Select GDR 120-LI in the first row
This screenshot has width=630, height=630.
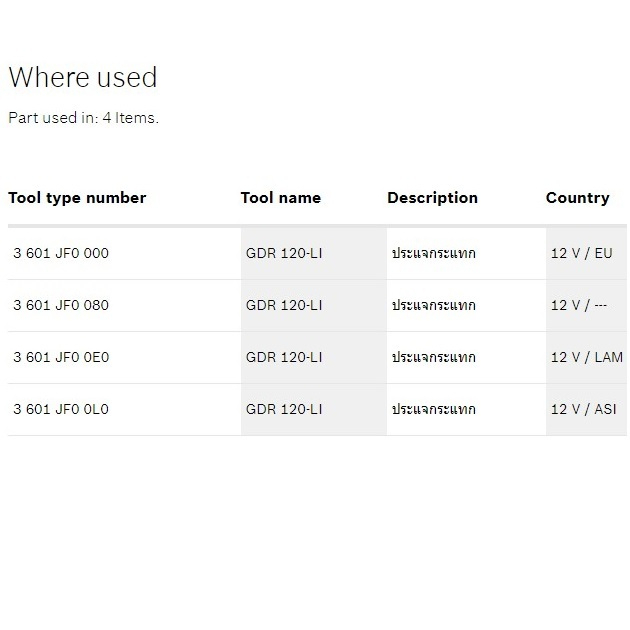(284, 254)
